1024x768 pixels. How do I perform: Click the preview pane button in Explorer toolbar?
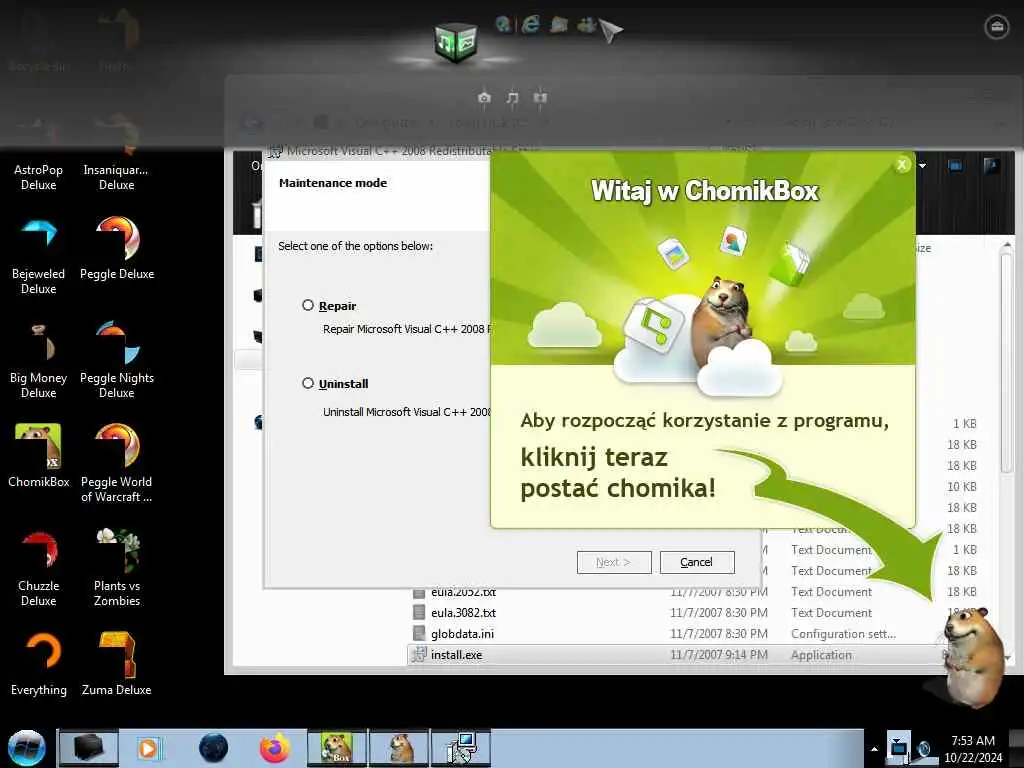[954, 166]
